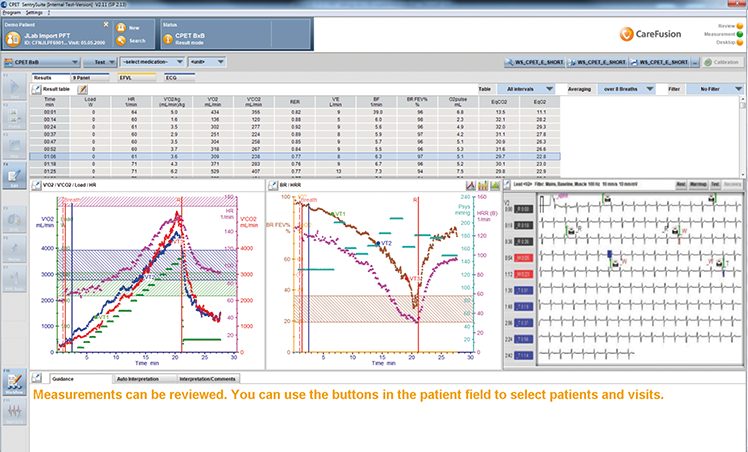
Task: Open the first WS_CPET_E_SHORT workspace button
Action: [535, 62]
